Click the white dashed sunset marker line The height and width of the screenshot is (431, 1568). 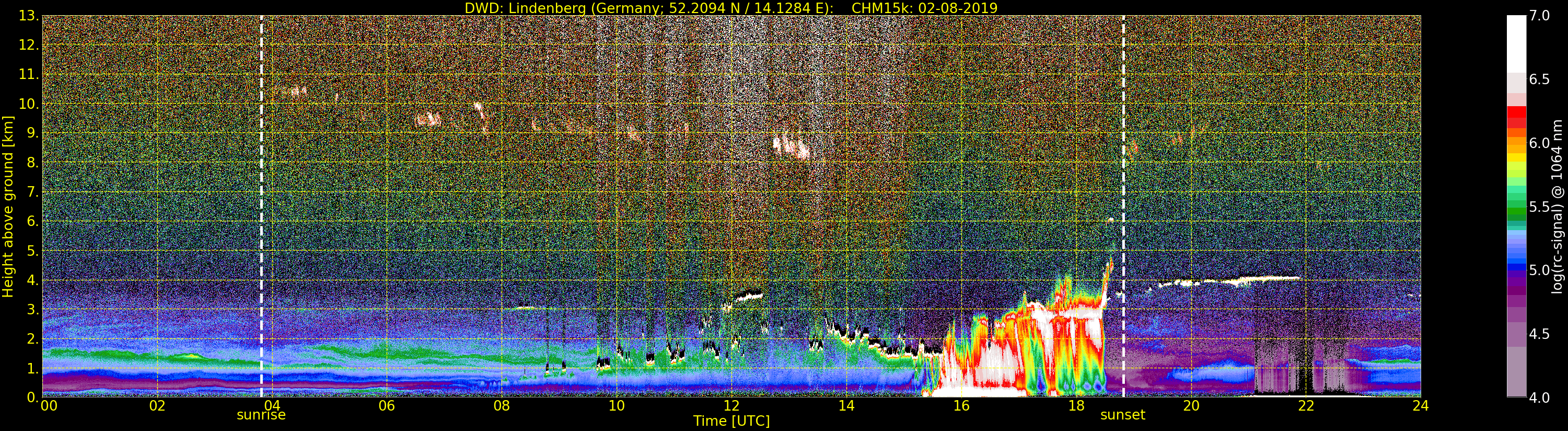(x=1123, y=206)
